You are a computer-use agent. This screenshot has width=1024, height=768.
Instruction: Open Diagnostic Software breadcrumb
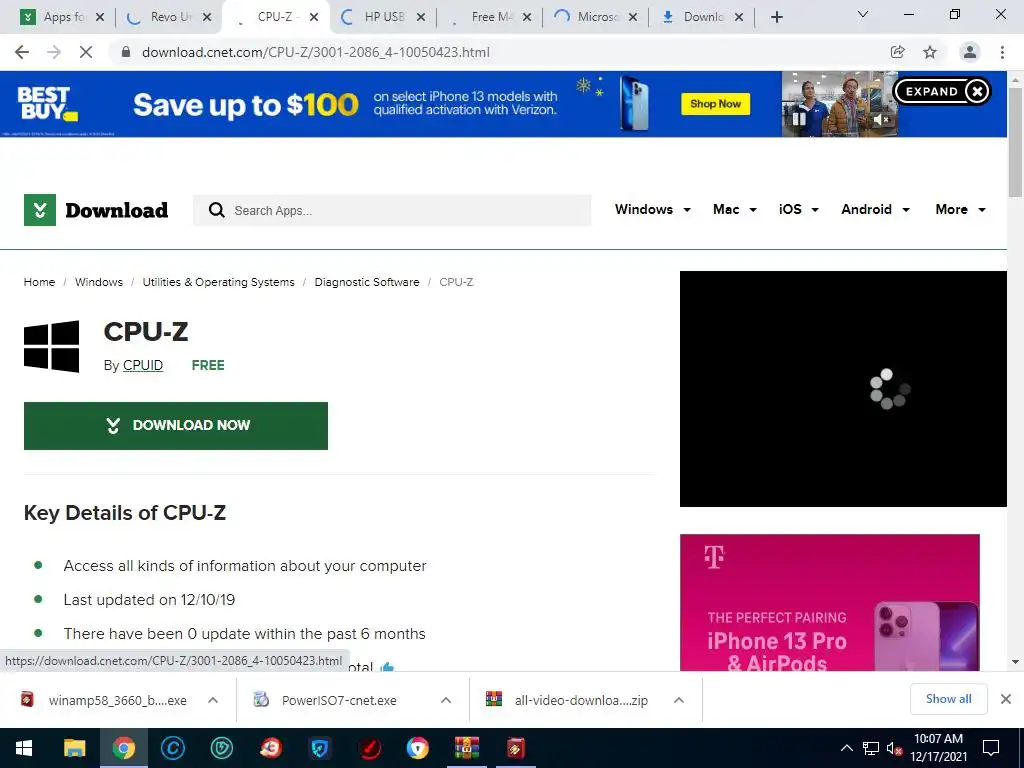coord(367,282)
